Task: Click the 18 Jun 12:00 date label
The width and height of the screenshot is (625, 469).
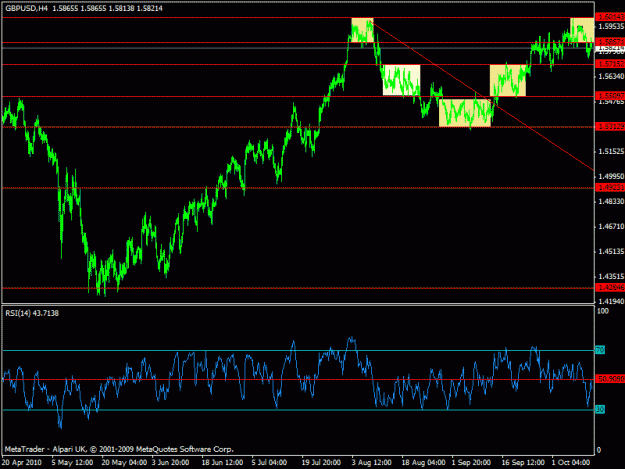Action: tap(222, 463)
